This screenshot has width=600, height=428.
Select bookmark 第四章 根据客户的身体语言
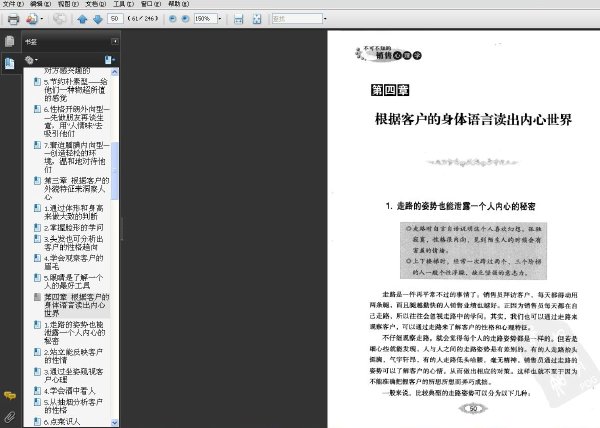(x=77, y=305)
